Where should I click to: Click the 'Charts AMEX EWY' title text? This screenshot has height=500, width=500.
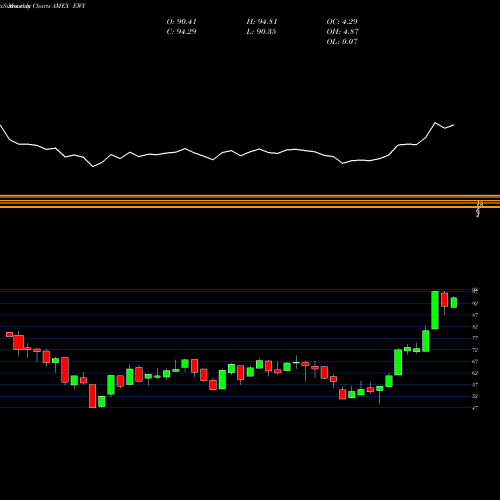[x=59, y=6]
